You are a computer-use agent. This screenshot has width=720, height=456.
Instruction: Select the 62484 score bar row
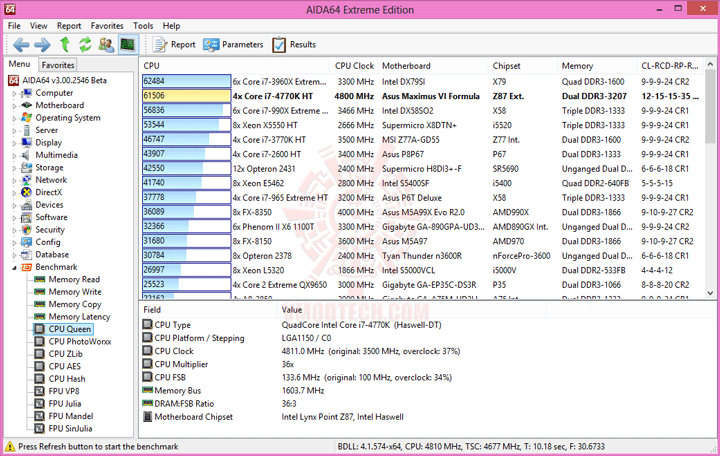[x=186, y=81]
